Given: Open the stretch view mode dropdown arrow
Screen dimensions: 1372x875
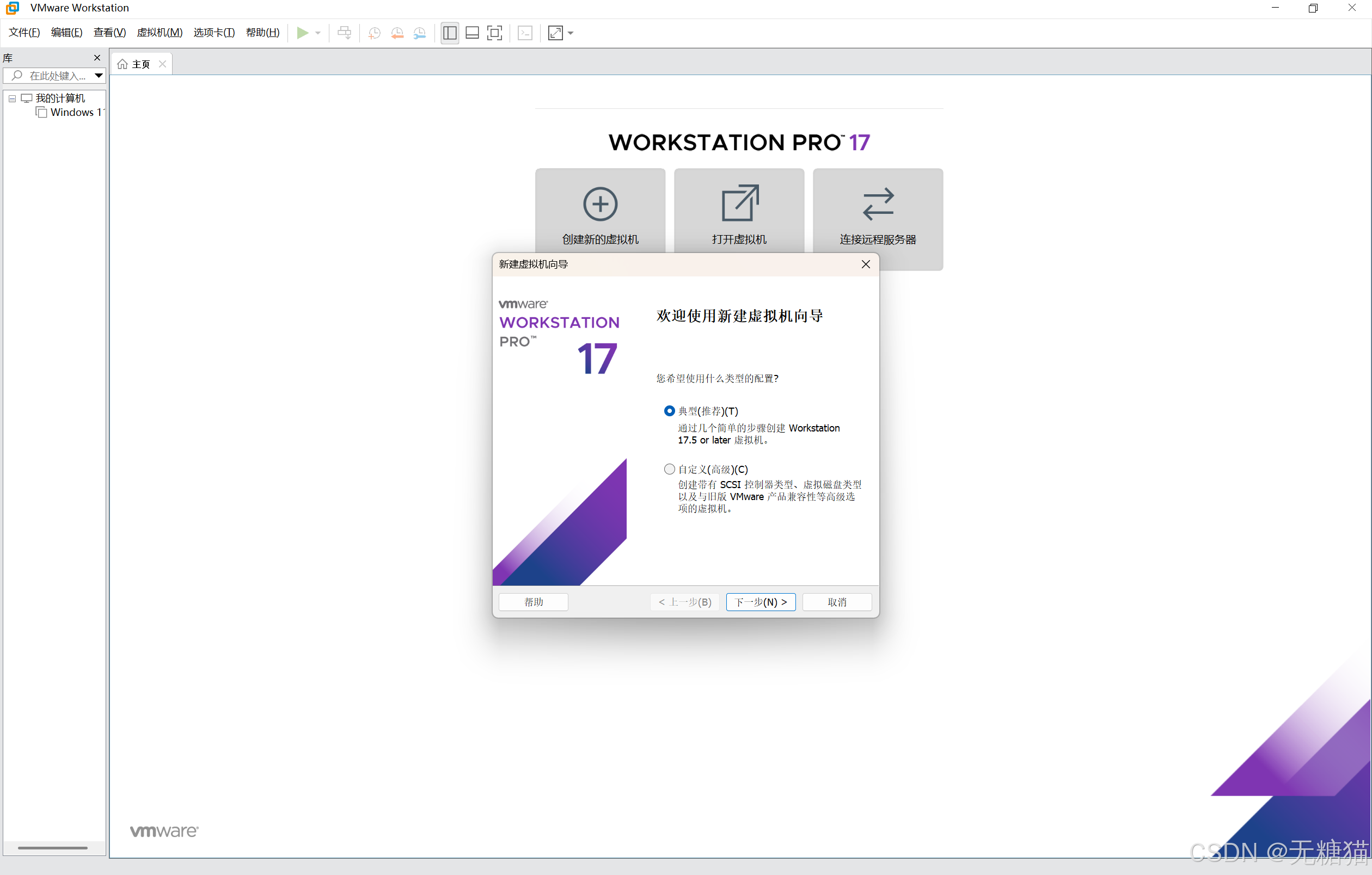Looking at the screenshot, I should pos(571,33).
